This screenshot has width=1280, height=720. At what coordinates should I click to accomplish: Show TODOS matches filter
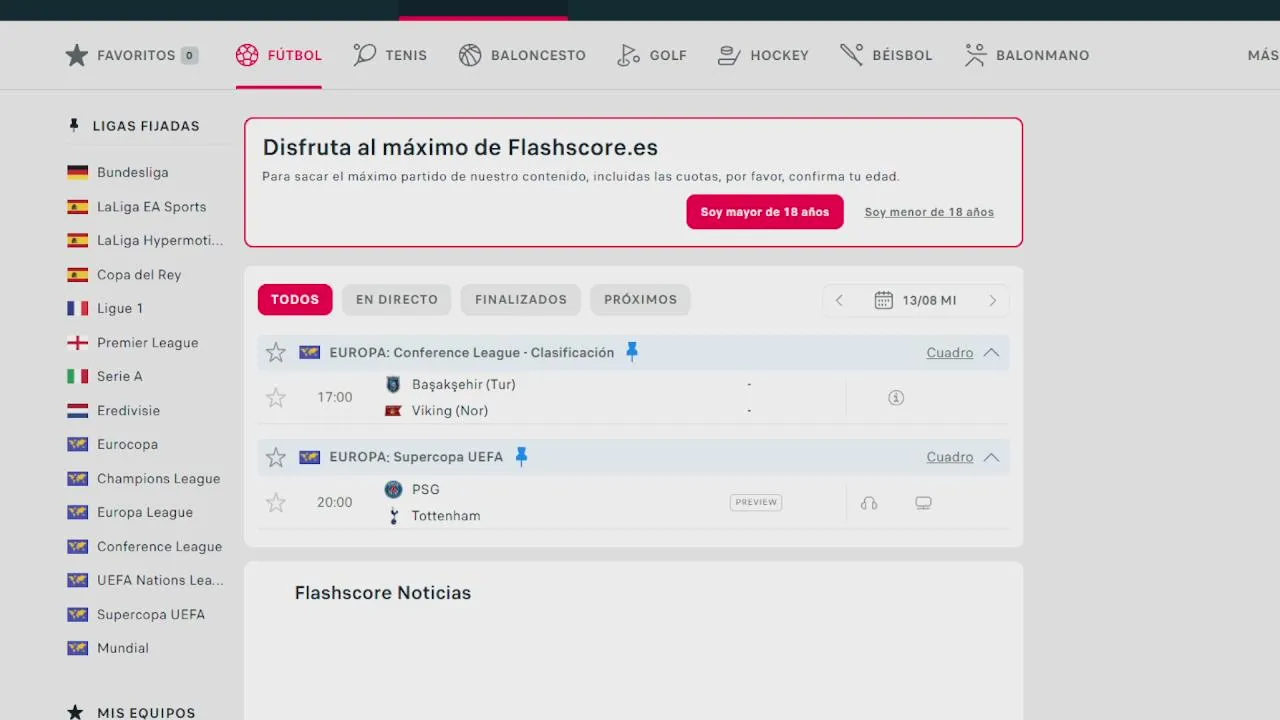295,299
